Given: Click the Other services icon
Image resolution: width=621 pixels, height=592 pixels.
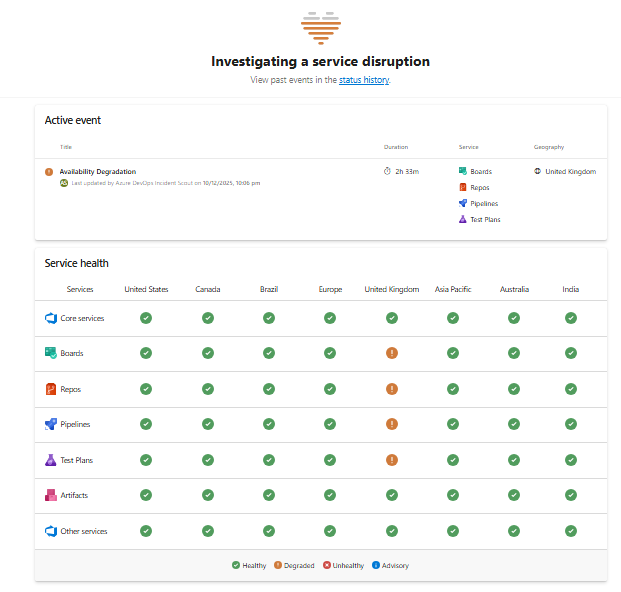Looking at the screenshot, I should tap(51, 531).
